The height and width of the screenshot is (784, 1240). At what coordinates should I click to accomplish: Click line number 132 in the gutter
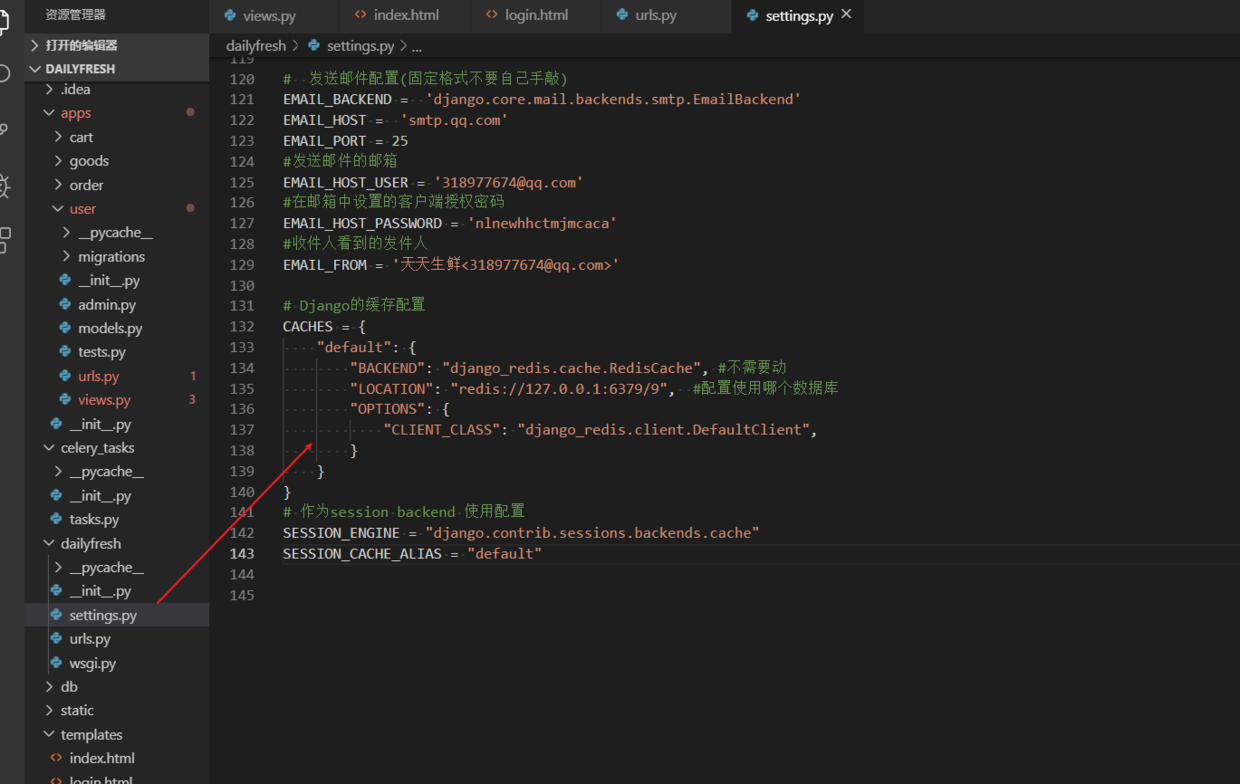tap(242, 327)
